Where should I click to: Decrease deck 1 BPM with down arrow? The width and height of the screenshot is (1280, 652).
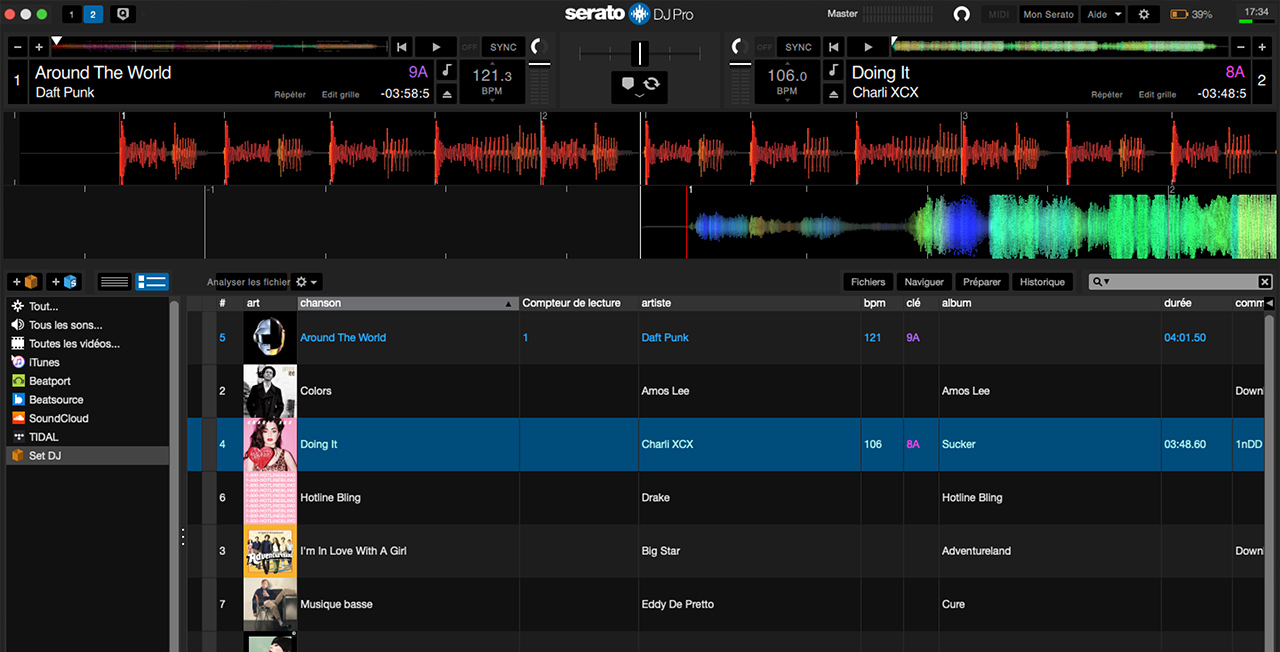click(x=492, y=99)
